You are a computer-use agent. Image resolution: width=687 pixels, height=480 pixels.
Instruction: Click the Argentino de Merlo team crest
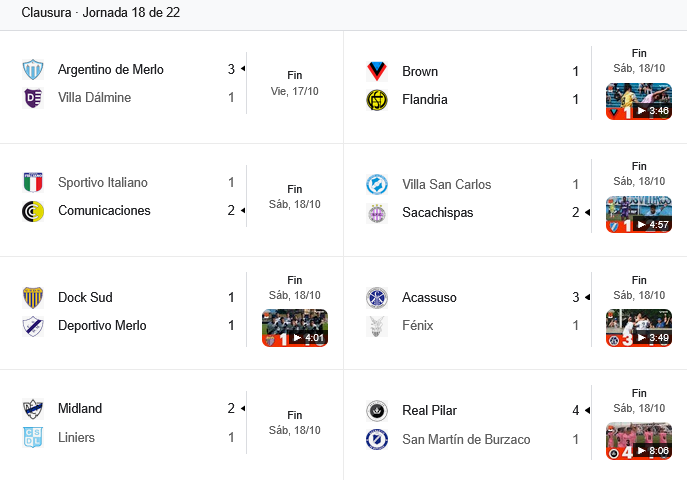click(x=33, y=70)
